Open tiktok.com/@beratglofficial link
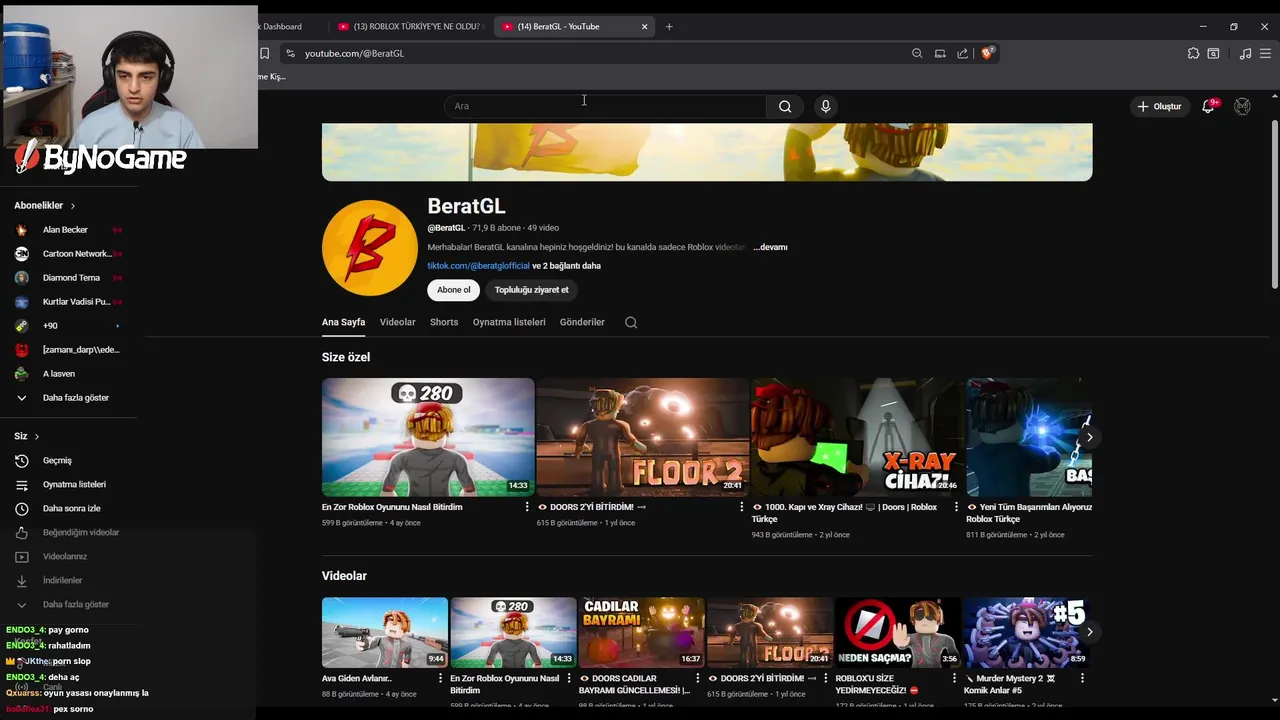The image size is (1280, 720). 478,266
